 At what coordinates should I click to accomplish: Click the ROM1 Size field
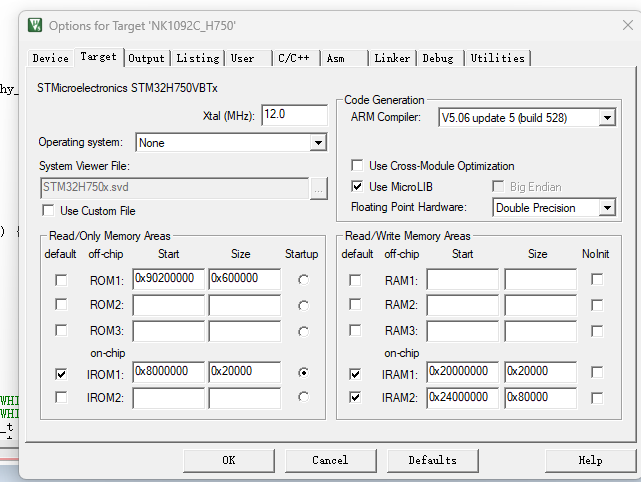(x=244, y=279)
